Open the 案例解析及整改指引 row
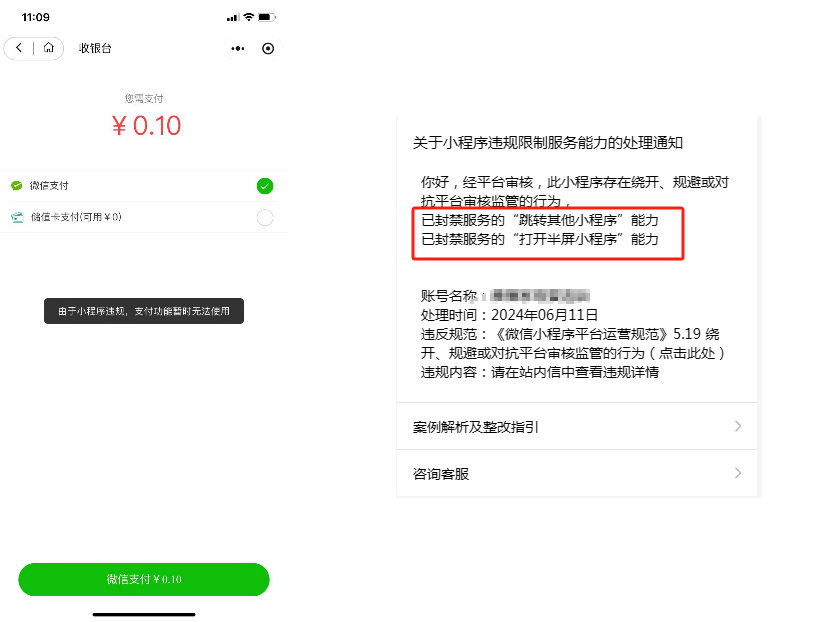The height and width of the screenshot is (622, 818). (576, 426)
